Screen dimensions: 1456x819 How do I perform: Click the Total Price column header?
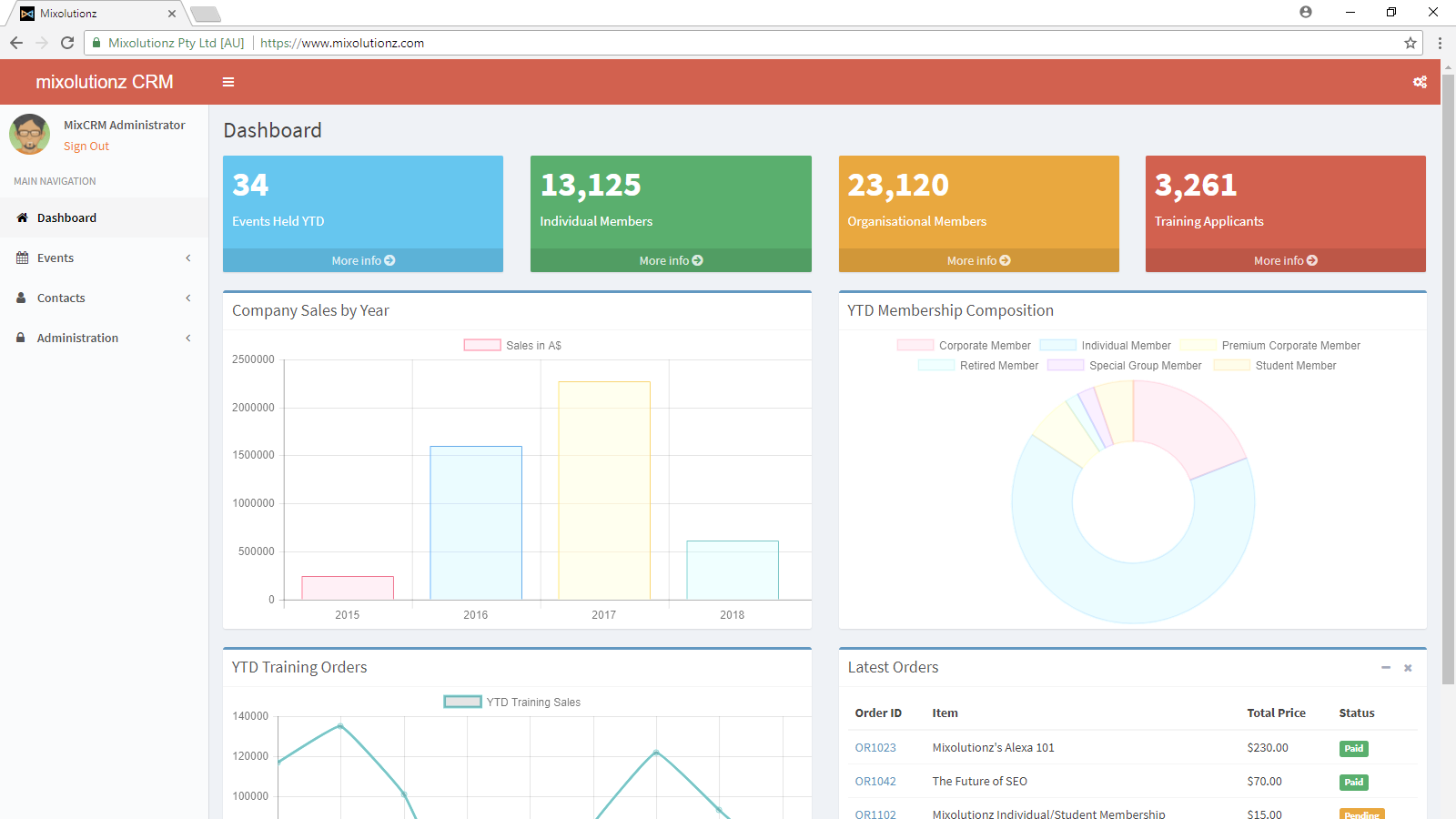tap(1276, 713)
